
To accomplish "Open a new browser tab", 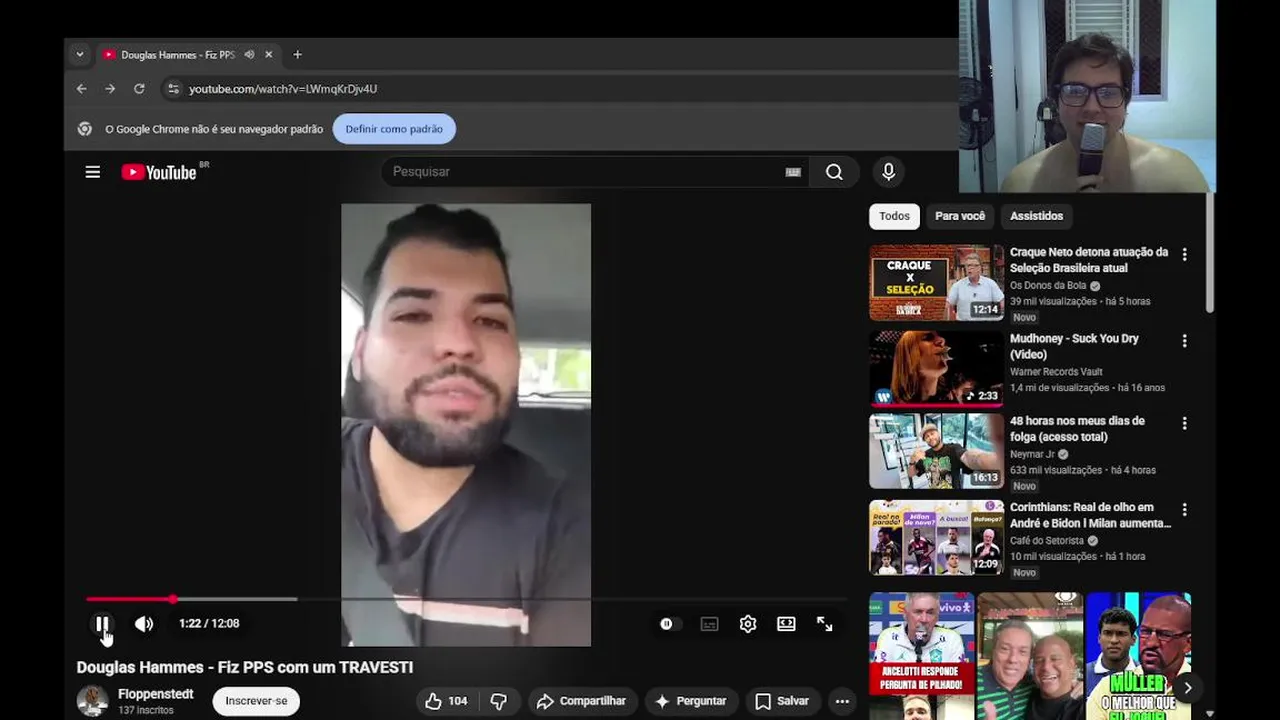I will point(297,55).
